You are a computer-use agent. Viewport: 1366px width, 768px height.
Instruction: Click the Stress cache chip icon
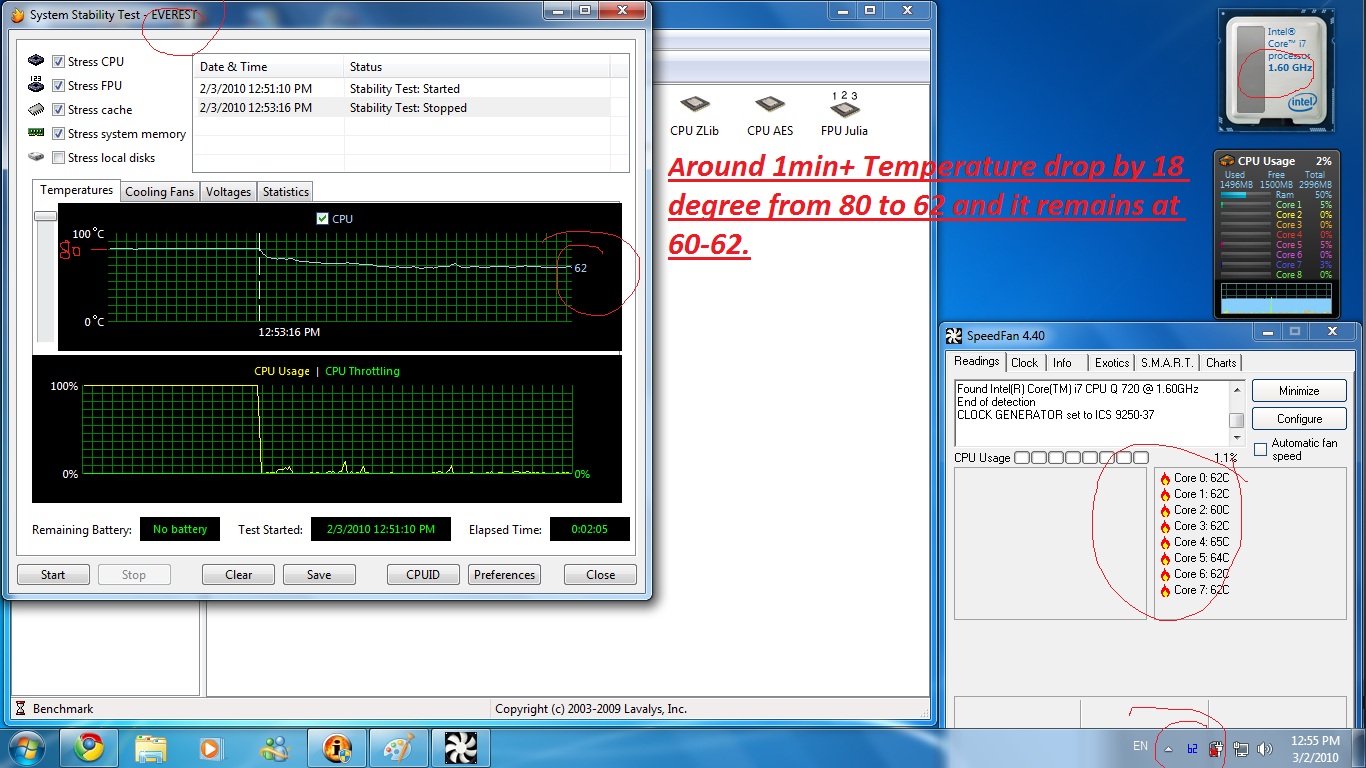37,109
